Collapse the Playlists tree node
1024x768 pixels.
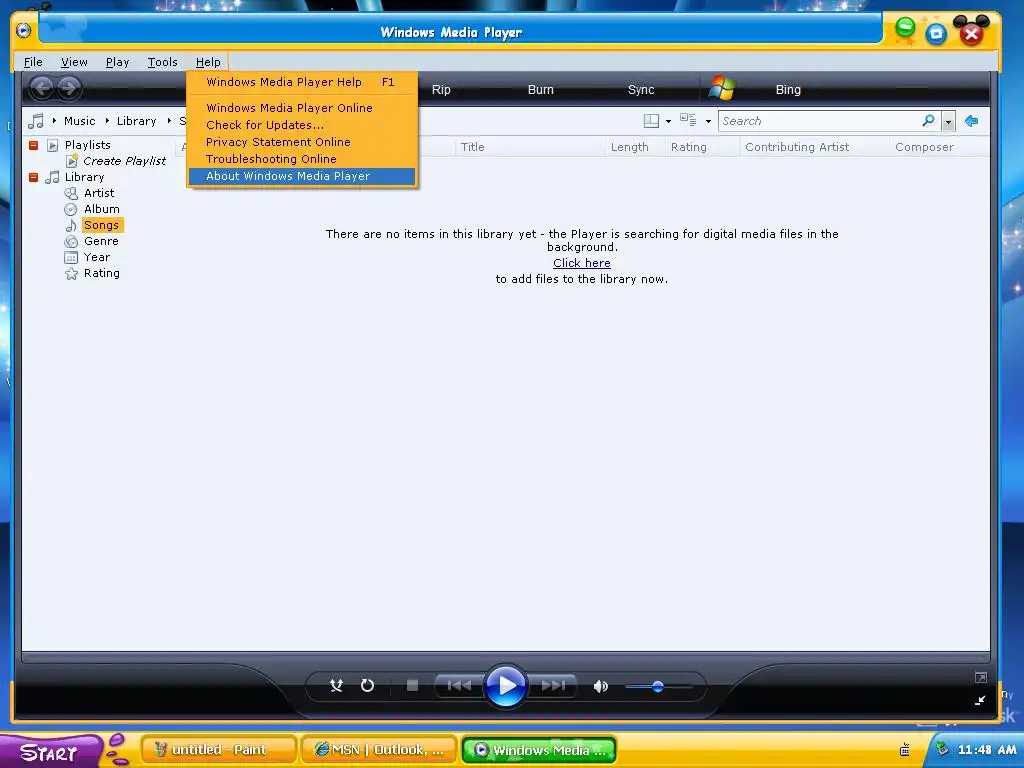click(x=33, y=145)
